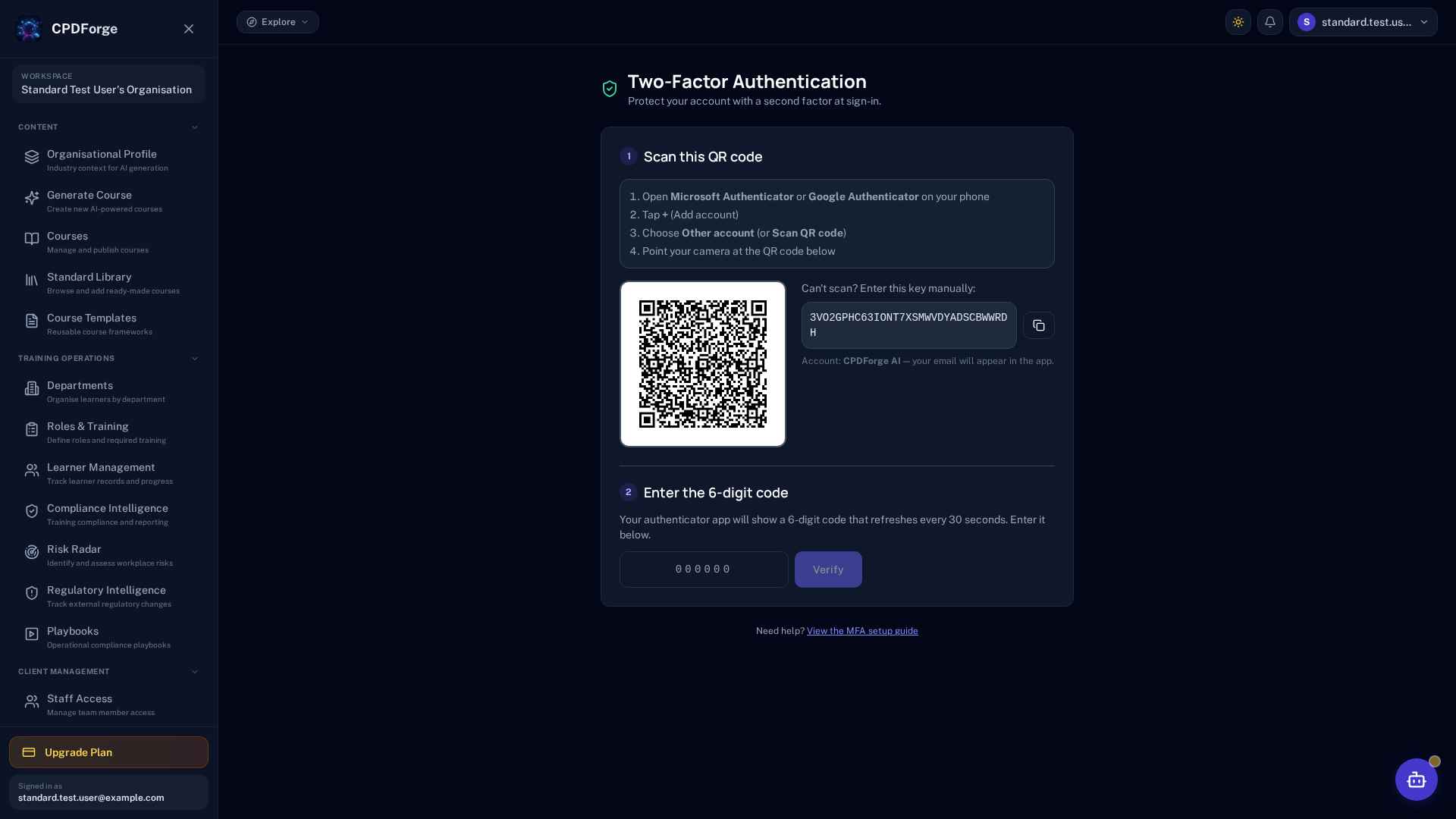Image resolution: width=1456 pixels, height=819 pixels.
Task: Click the Workspace organisation selector
Action: 108,83
